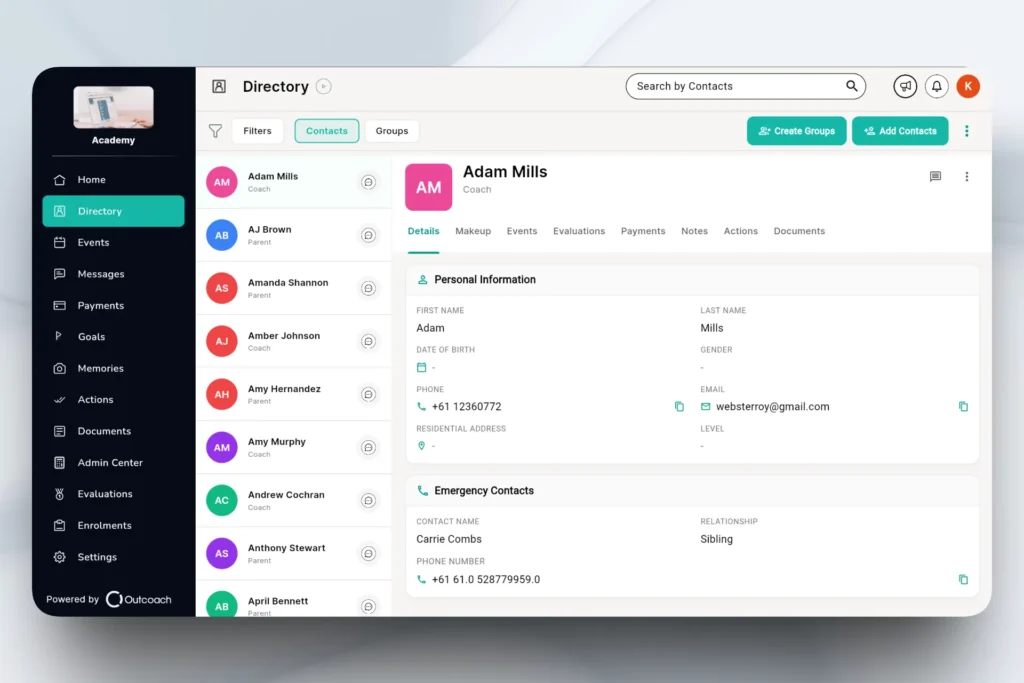1024x683 pixels.
Task: Select the Details tab
Action: [x=423, y=231]
